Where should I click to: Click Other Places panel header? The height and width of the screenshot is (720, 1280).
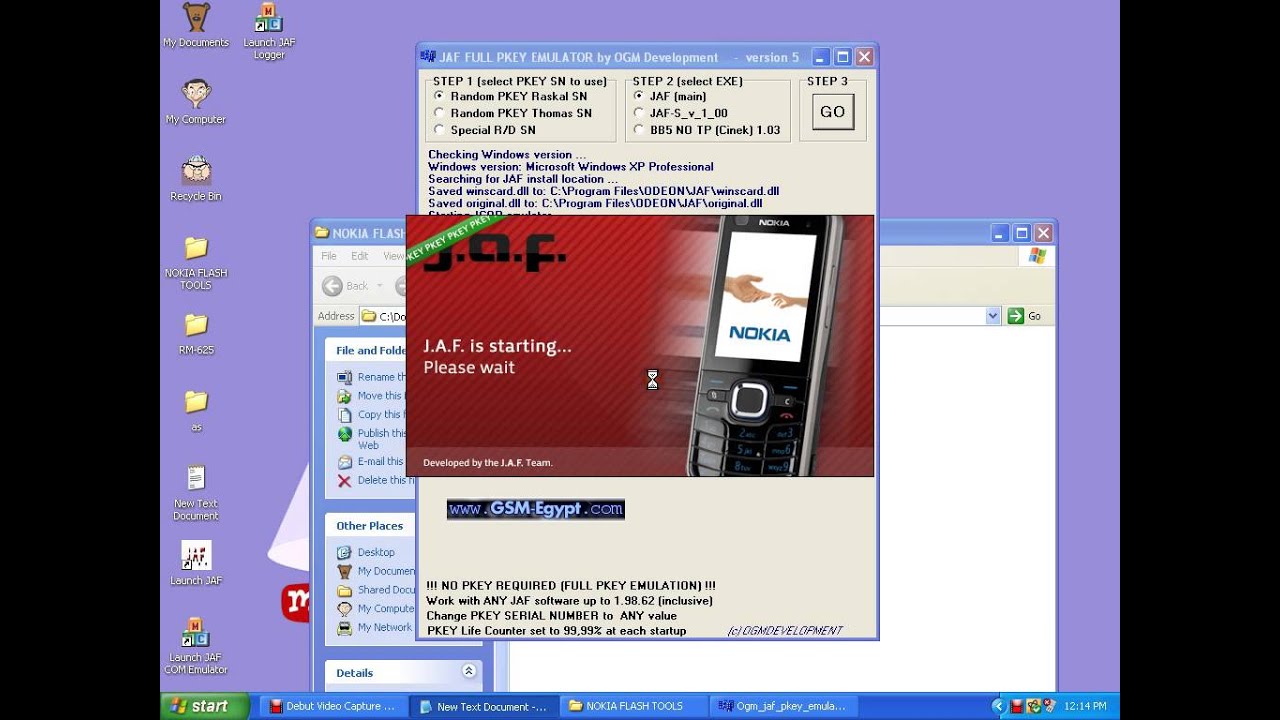[404, 525]
